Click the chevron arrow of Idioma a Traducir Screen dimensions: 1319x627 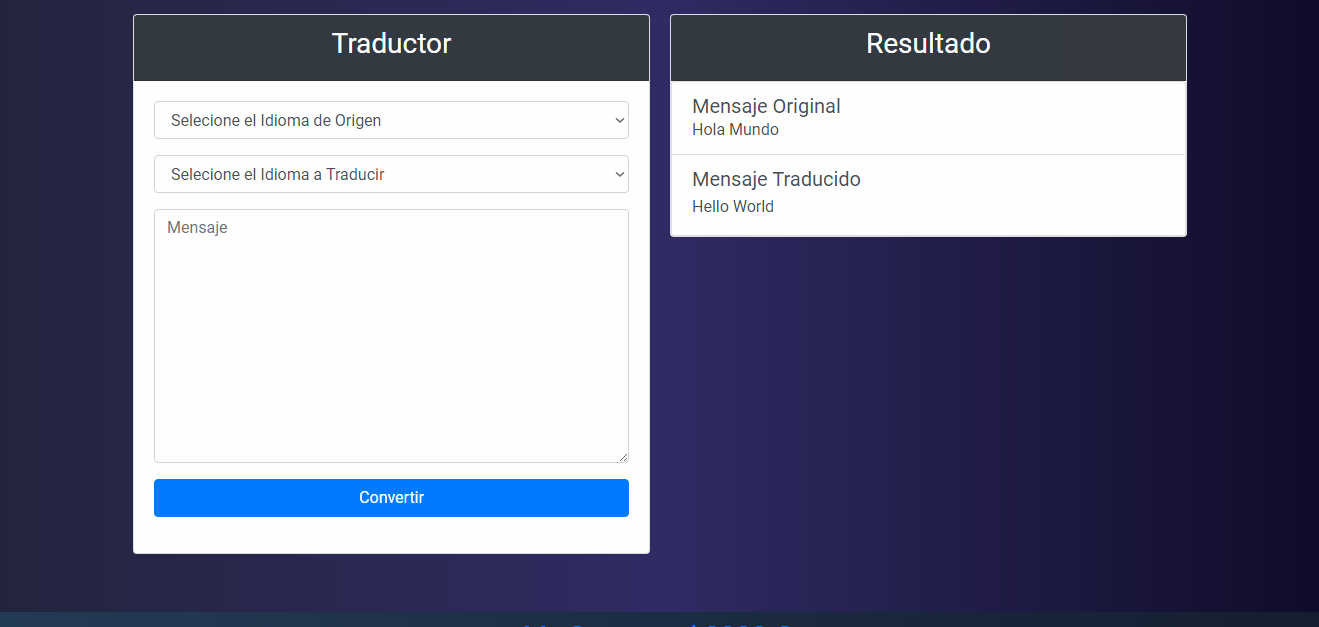(x=619, y=174)
